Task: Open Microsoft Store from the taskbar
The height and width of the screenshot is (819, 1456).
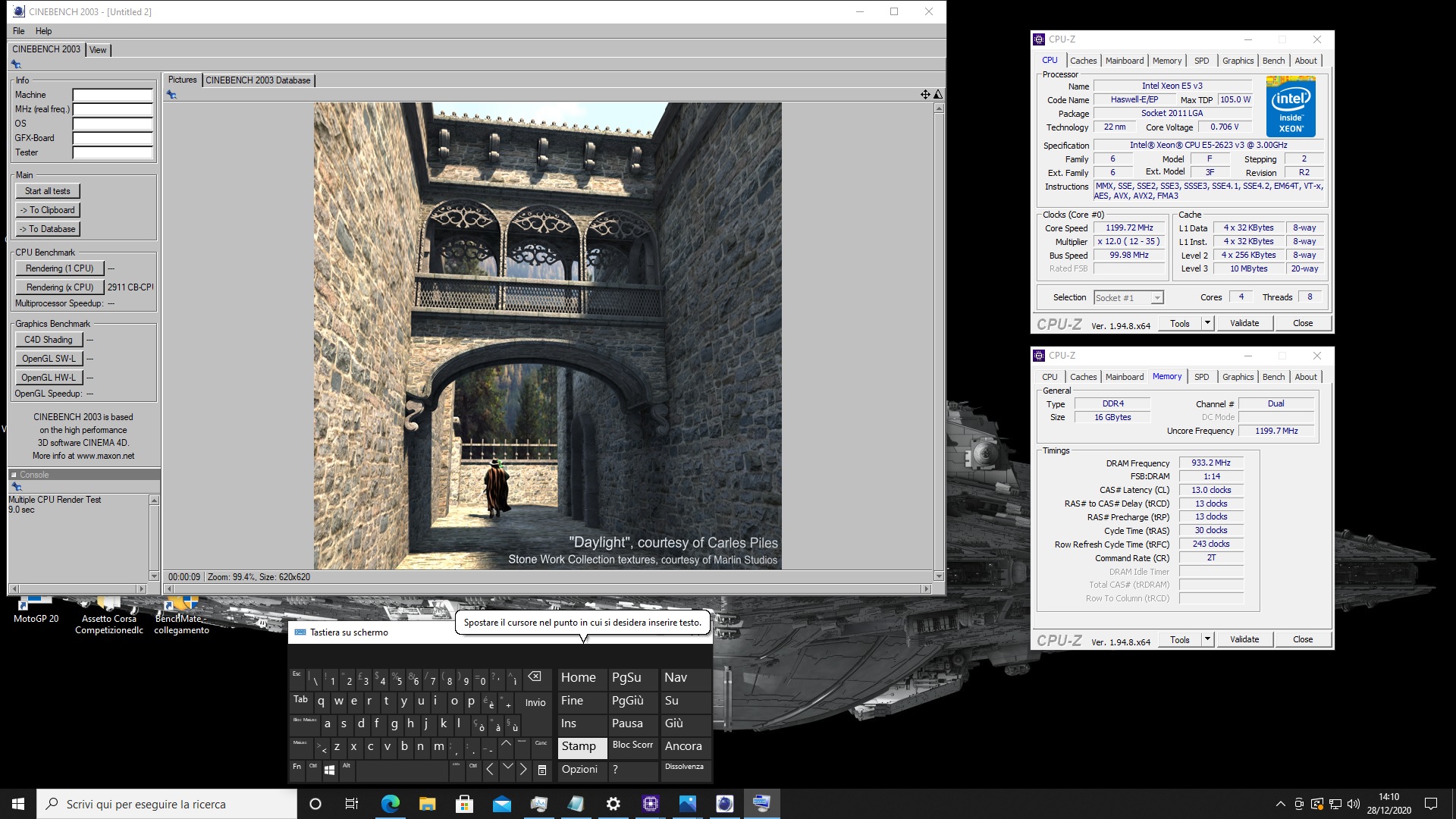Action: tap(464, 804)
